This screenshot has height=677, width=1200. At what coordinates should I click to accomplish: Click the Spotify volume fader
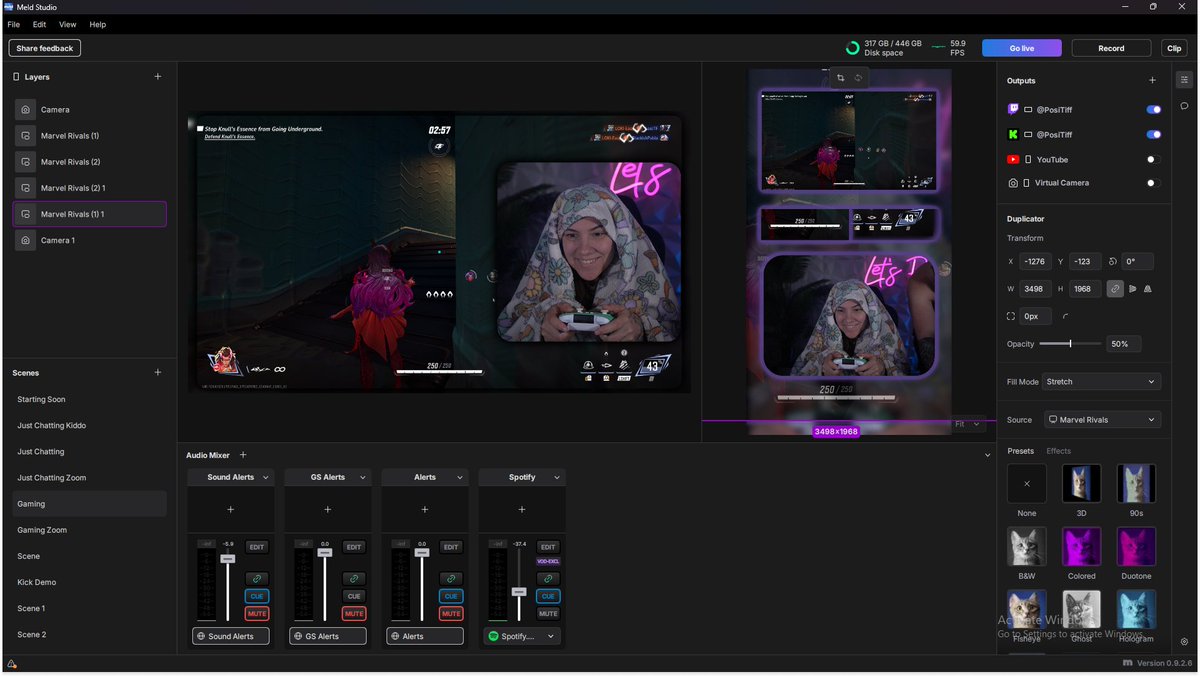519,592
